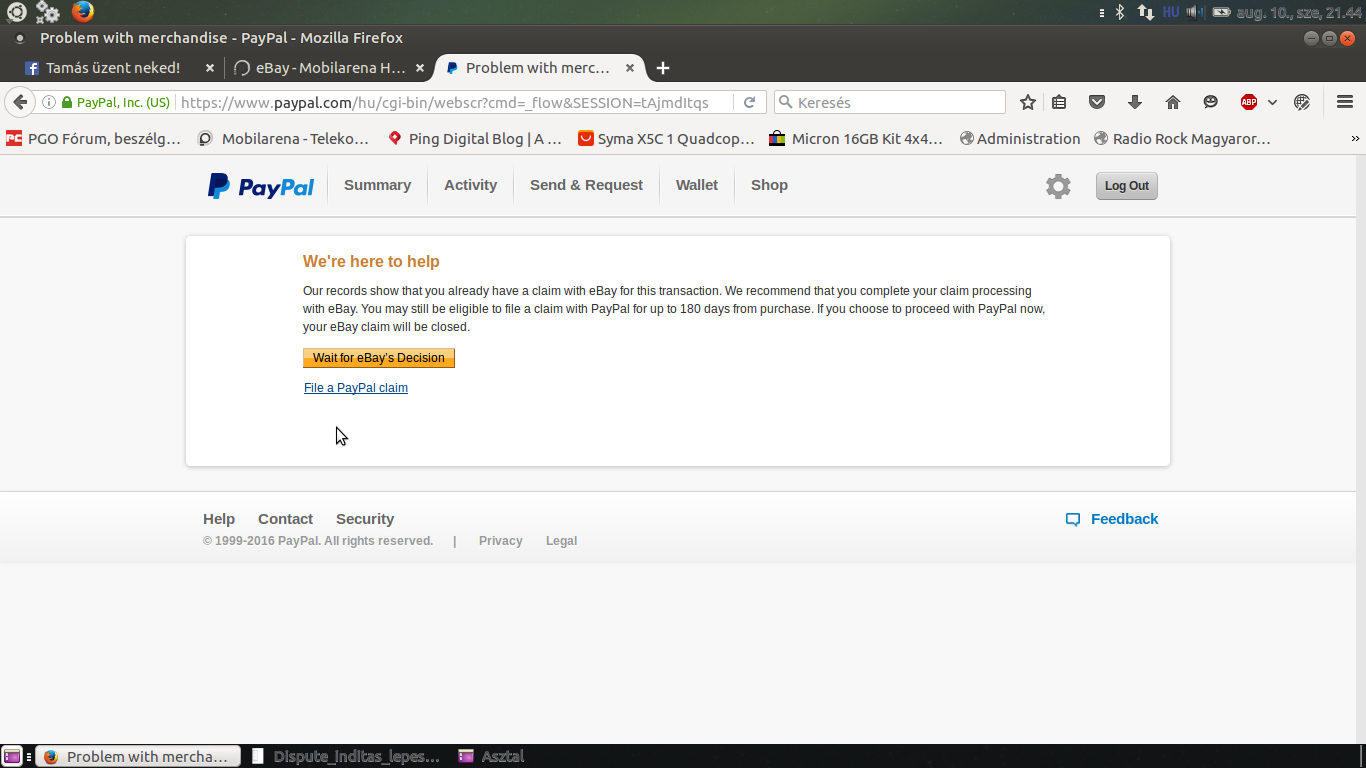Screen dimensions: 1366x768
Task: Open Summary in PayPal navigation
Action: click(377, 185)
